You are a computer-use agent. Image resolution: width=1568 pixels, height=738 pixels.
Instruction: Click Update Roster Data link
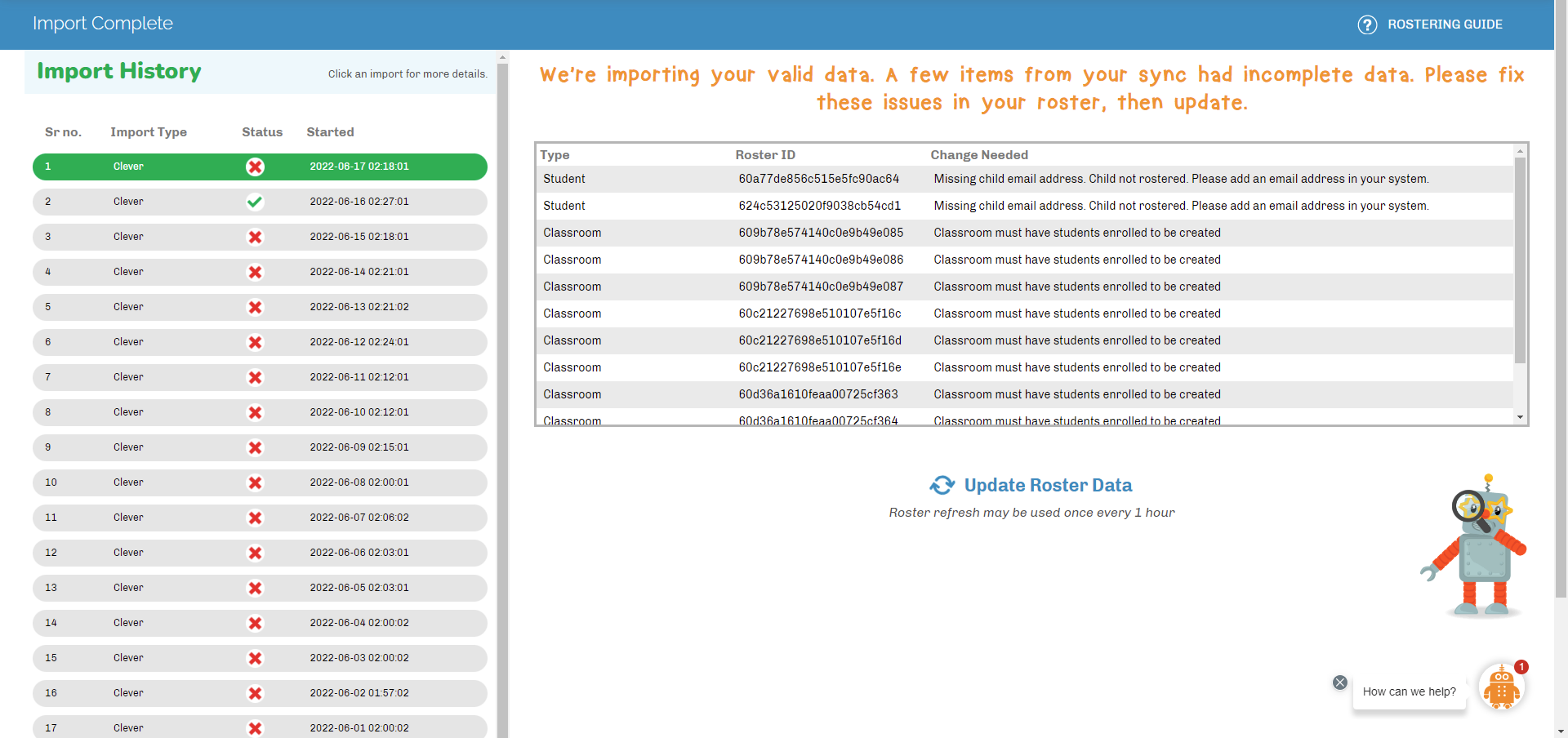pyautogui.click(x=1048, y=485)
